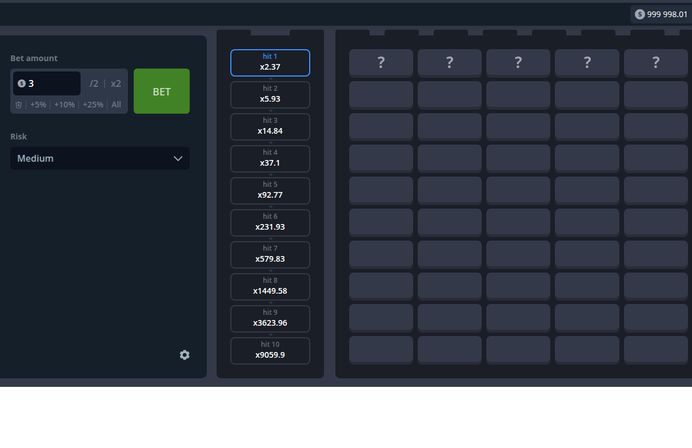Screen dimensions: 692x448
Task: Click the Bet amount label
Action: tap(34, 58)
